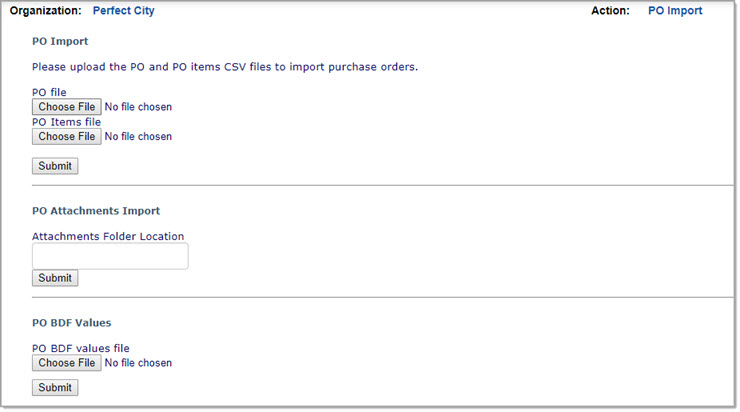Click "No file chosen" beside PO file
The height and width of the screenshot is (412, 740).
coord(138,107)
